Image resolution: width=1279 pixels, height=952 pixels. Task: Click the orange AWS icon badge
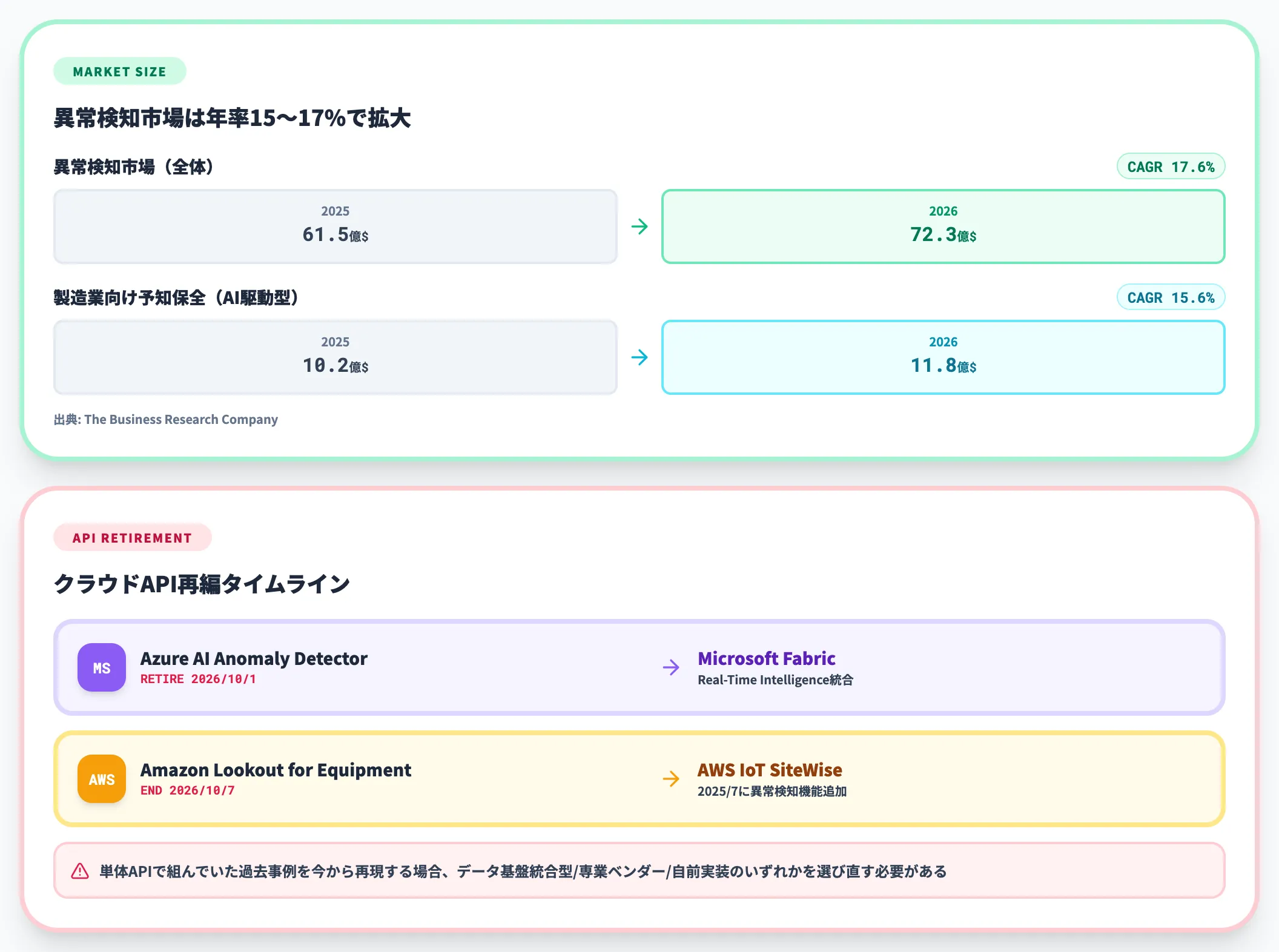tap(102, 779)
